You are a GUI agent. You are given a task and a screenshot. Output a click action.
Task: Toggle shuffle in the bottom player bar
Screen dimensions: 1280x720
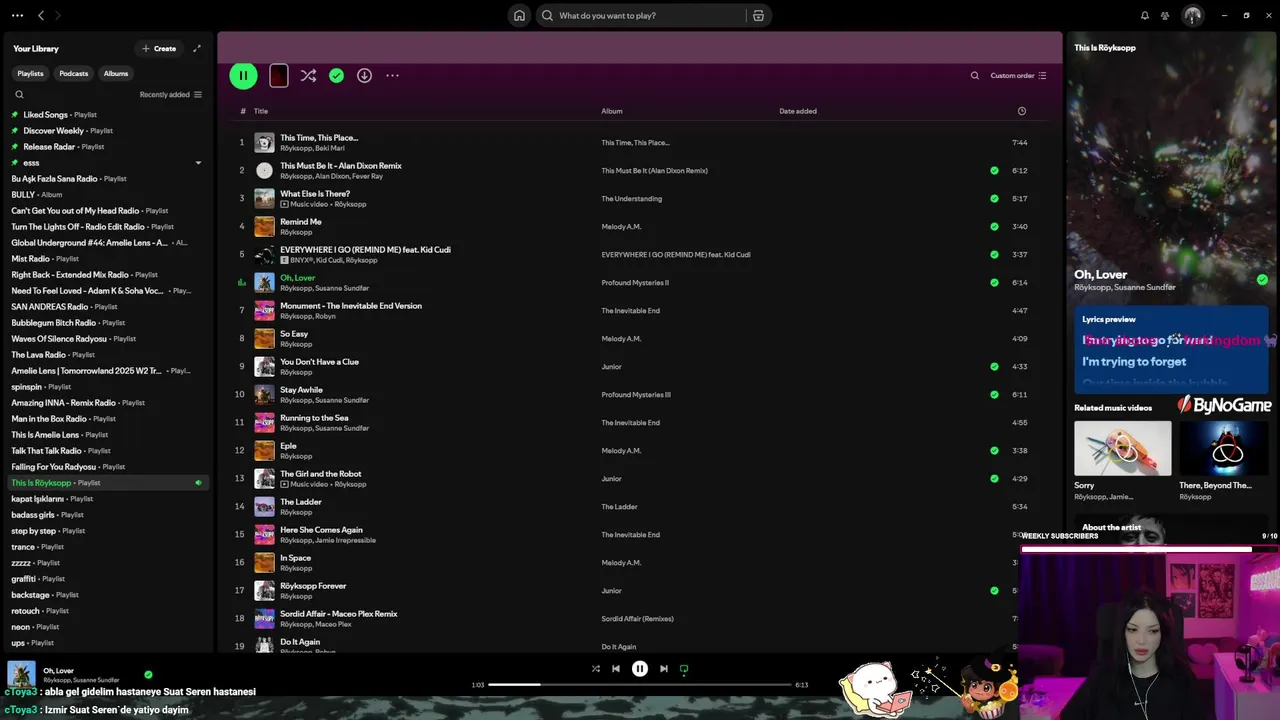point(596,669)
